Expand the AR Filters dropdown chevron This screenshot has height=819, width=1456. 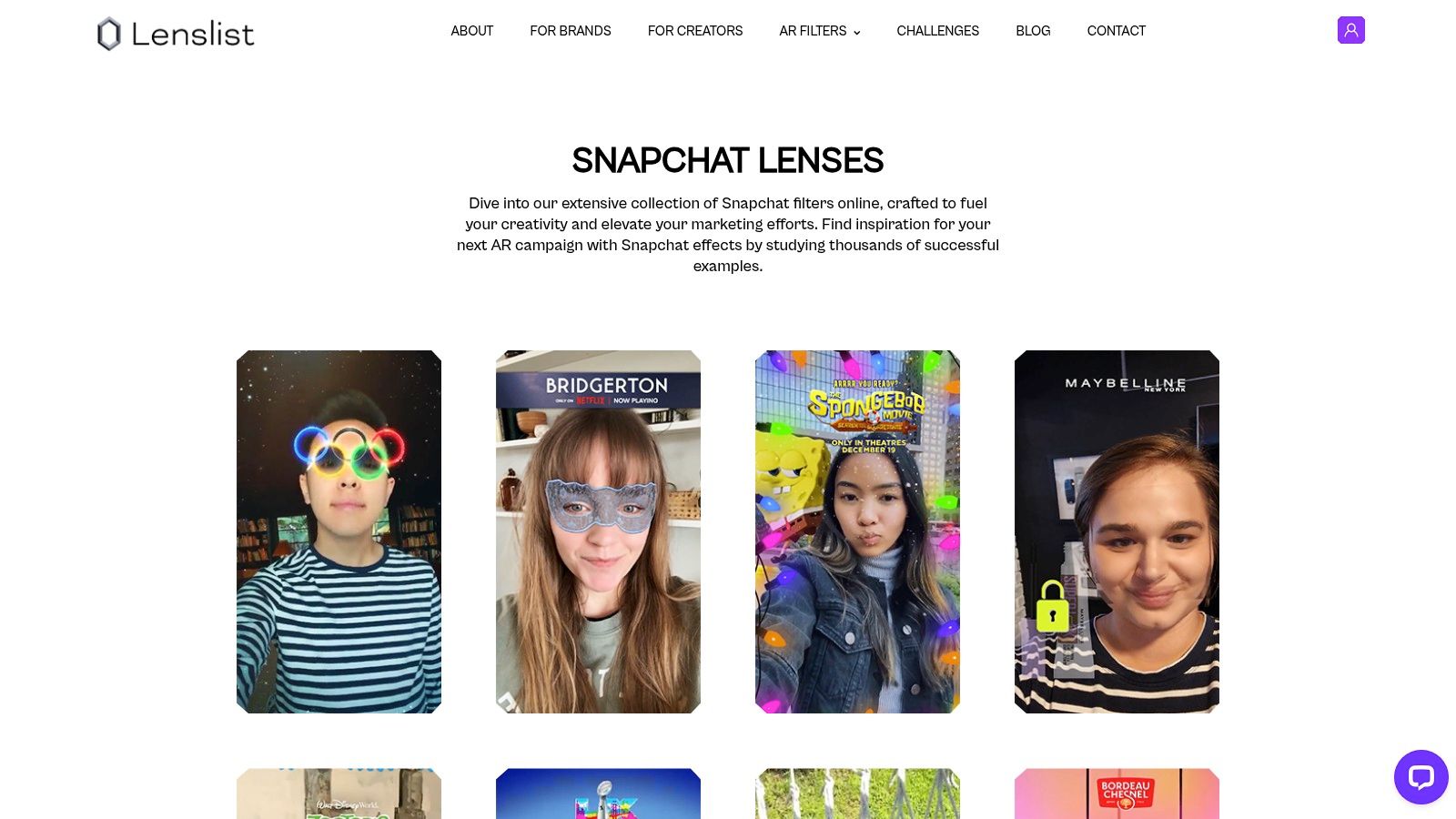point(856,32)
